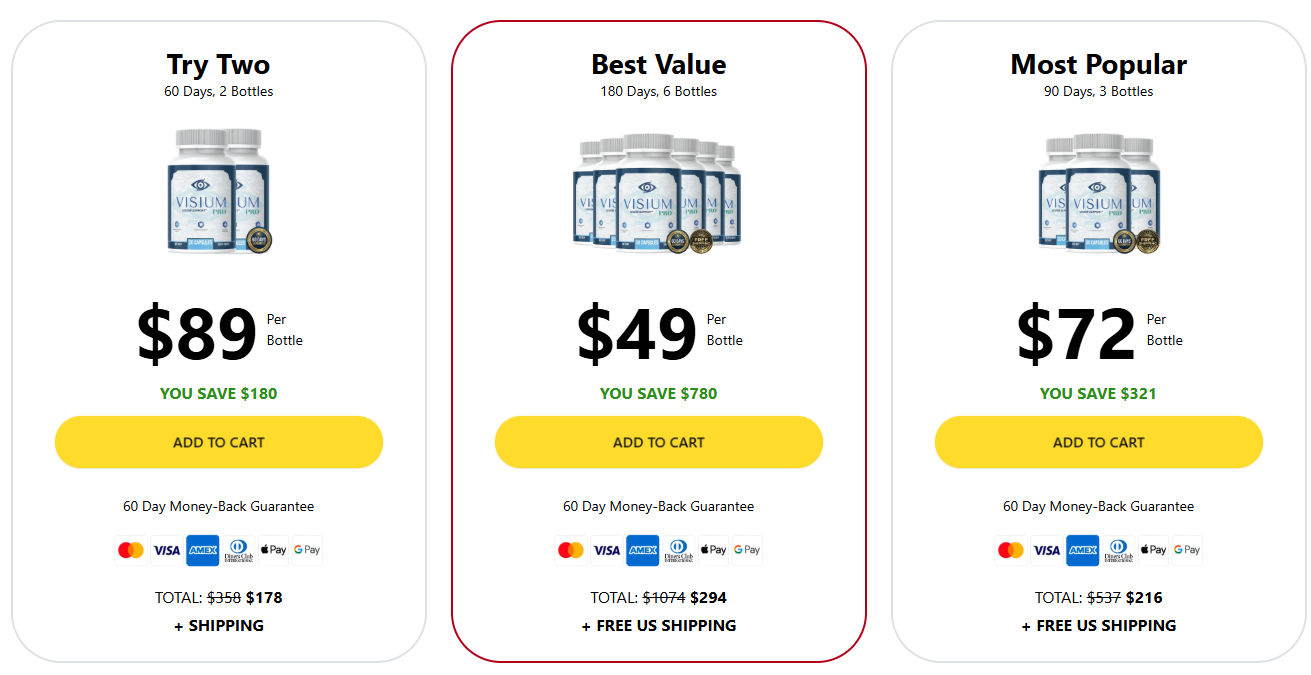The image size is (1311, 675).
Task: Click Google Pay icon in Most Popular card
Action: 1186,550
